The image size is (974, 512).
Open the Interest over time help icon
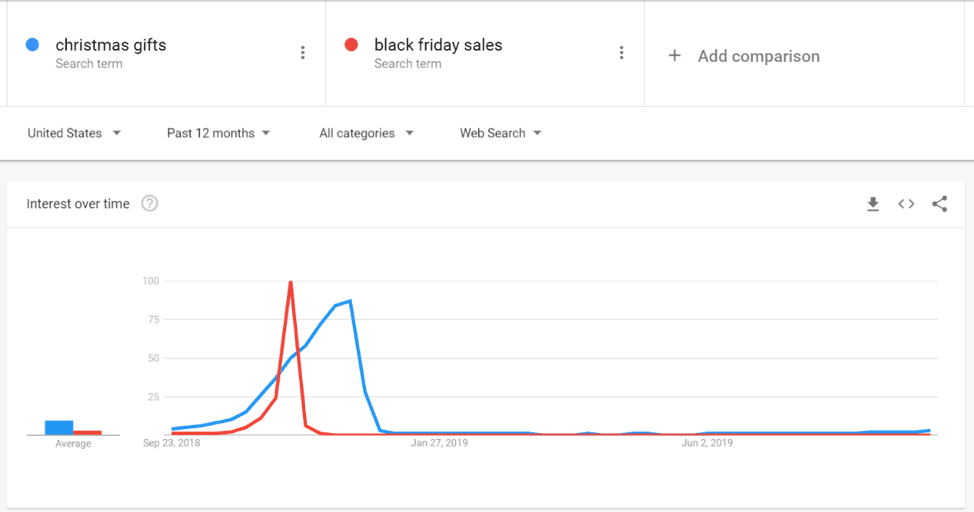click(x=149, y=203)
